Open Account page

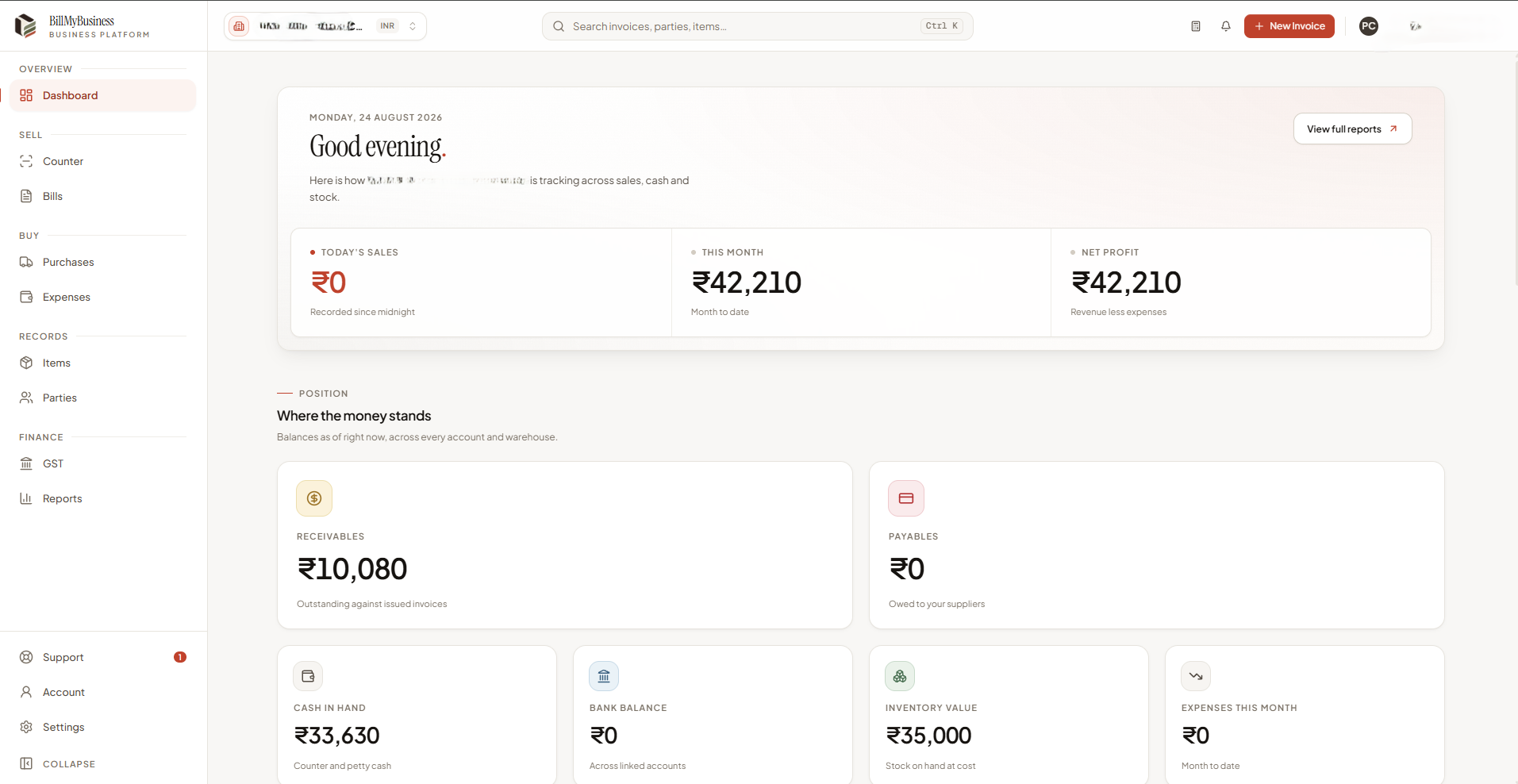click(103, 692)
